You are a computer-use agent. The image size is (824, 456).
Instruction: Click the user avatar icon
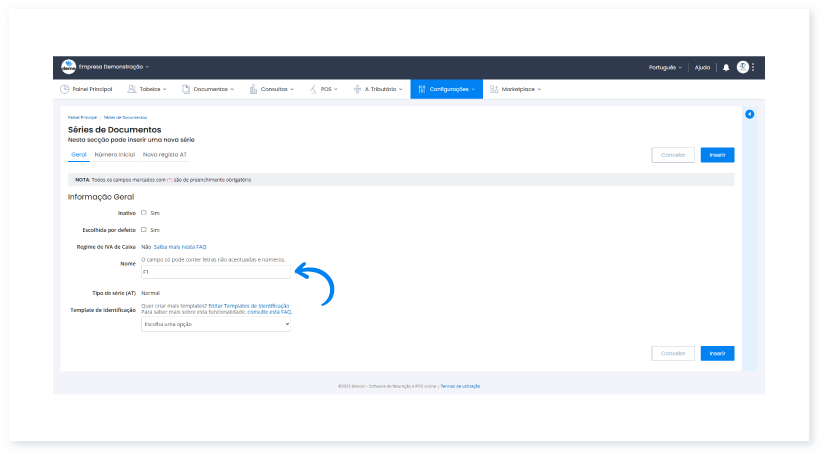(743, 67)
